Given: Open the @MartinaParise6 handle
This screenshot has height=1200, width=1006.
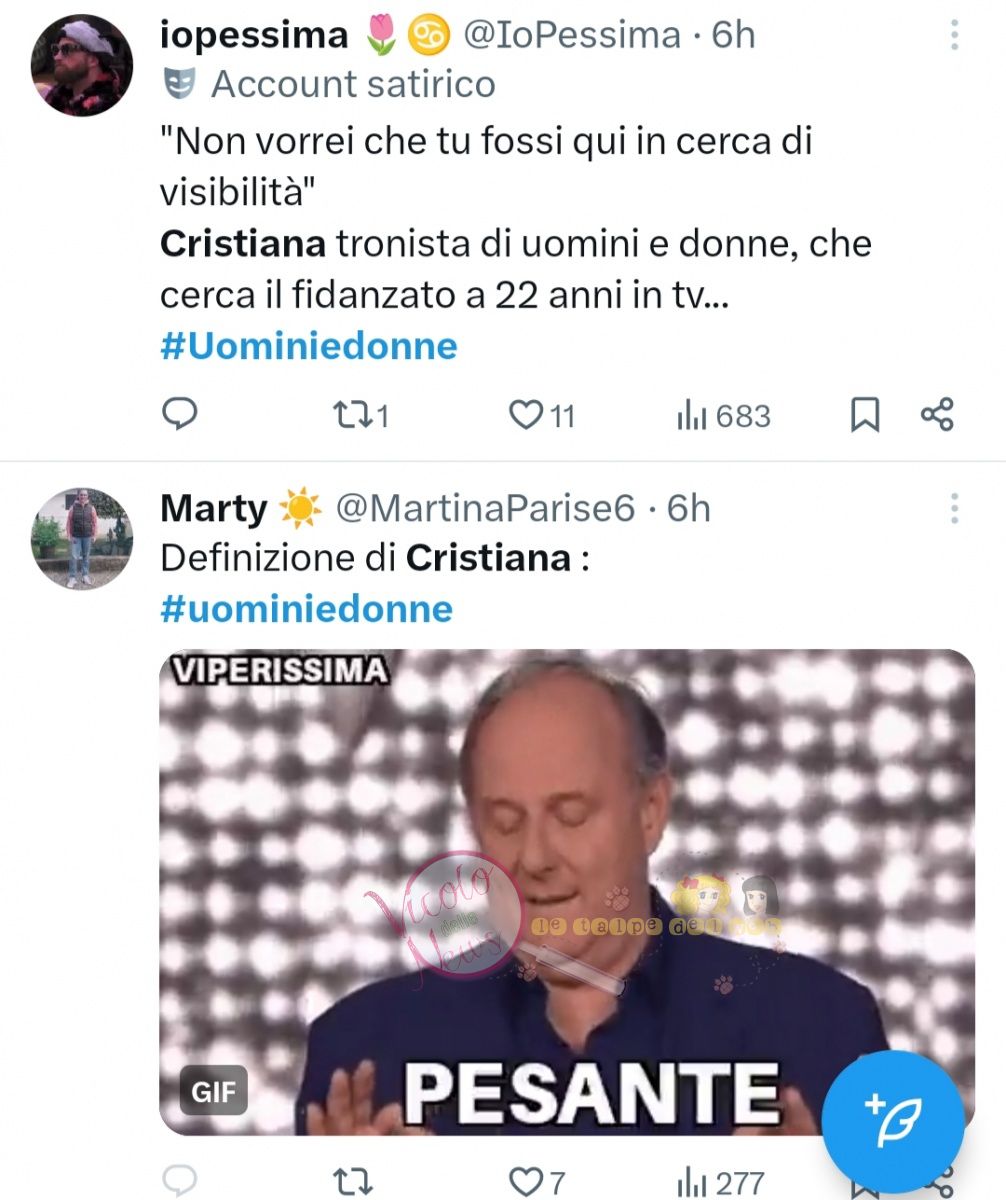Looking at the screenshot, I should point(485,509).
